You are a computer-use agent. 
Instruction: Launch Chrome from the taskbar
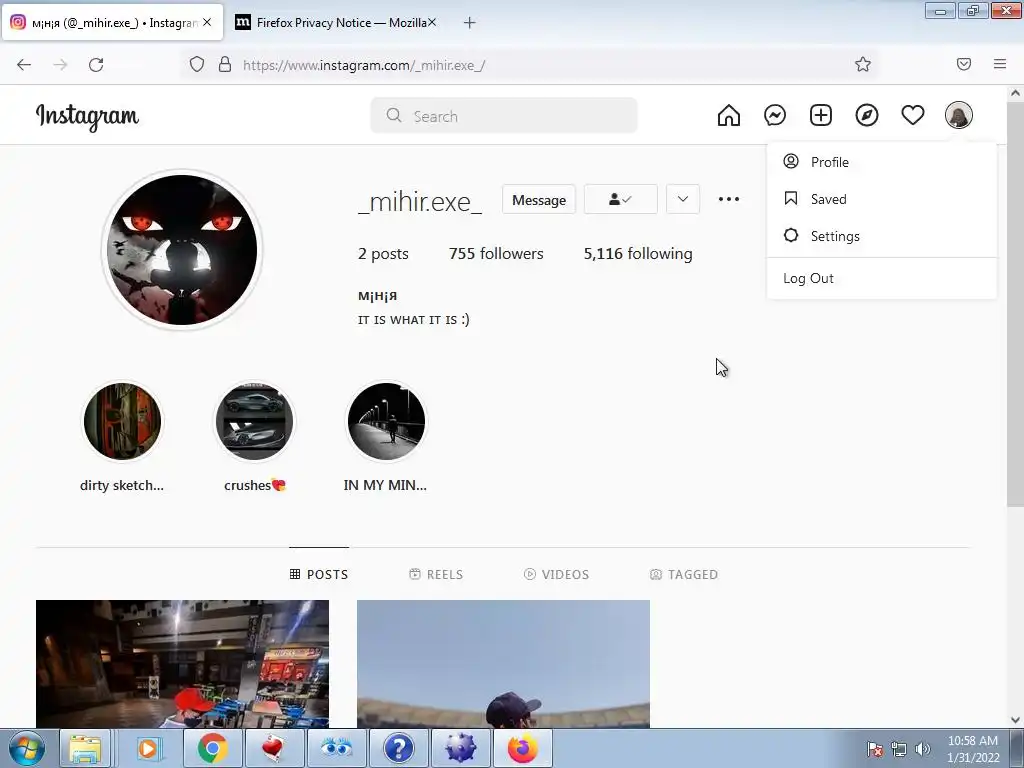212,748
